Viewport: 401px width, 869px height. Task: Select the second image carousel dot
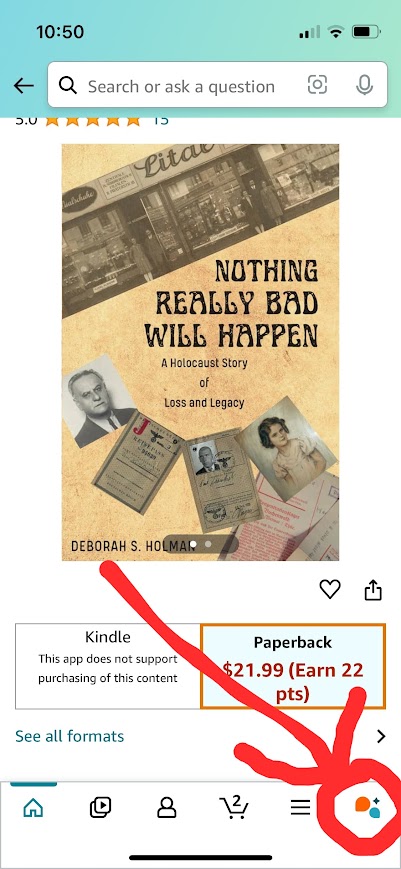(x=208, y=544)
